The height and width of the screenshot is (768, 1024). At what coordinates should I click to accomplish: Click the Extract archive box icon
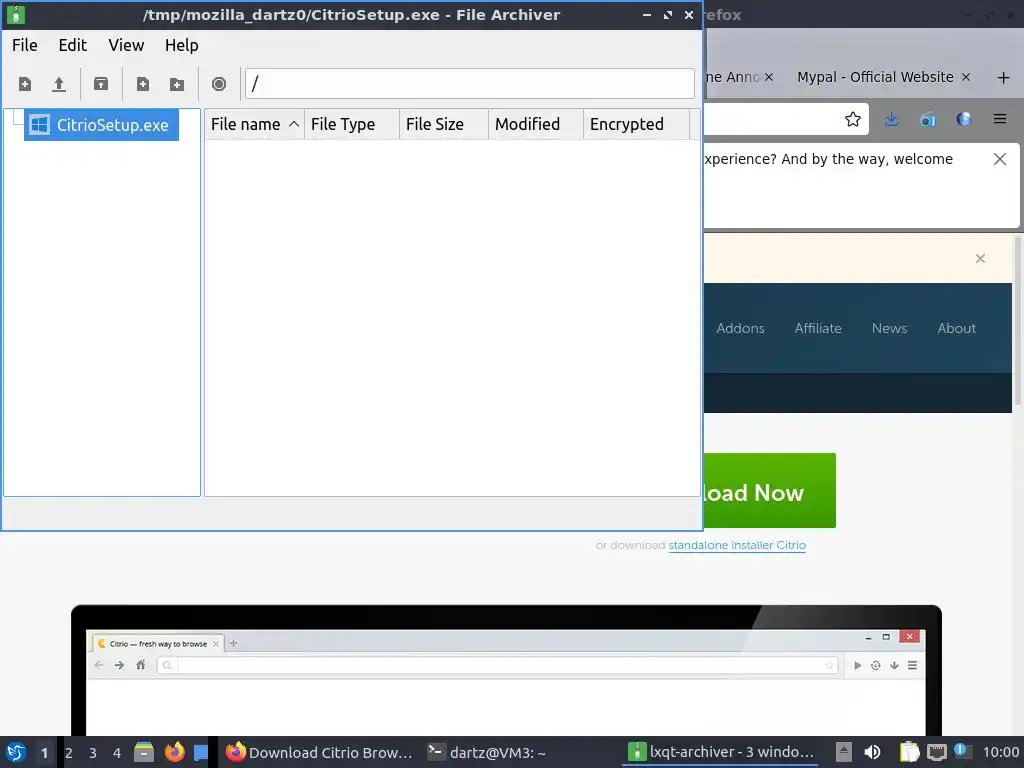pos(101,84)
